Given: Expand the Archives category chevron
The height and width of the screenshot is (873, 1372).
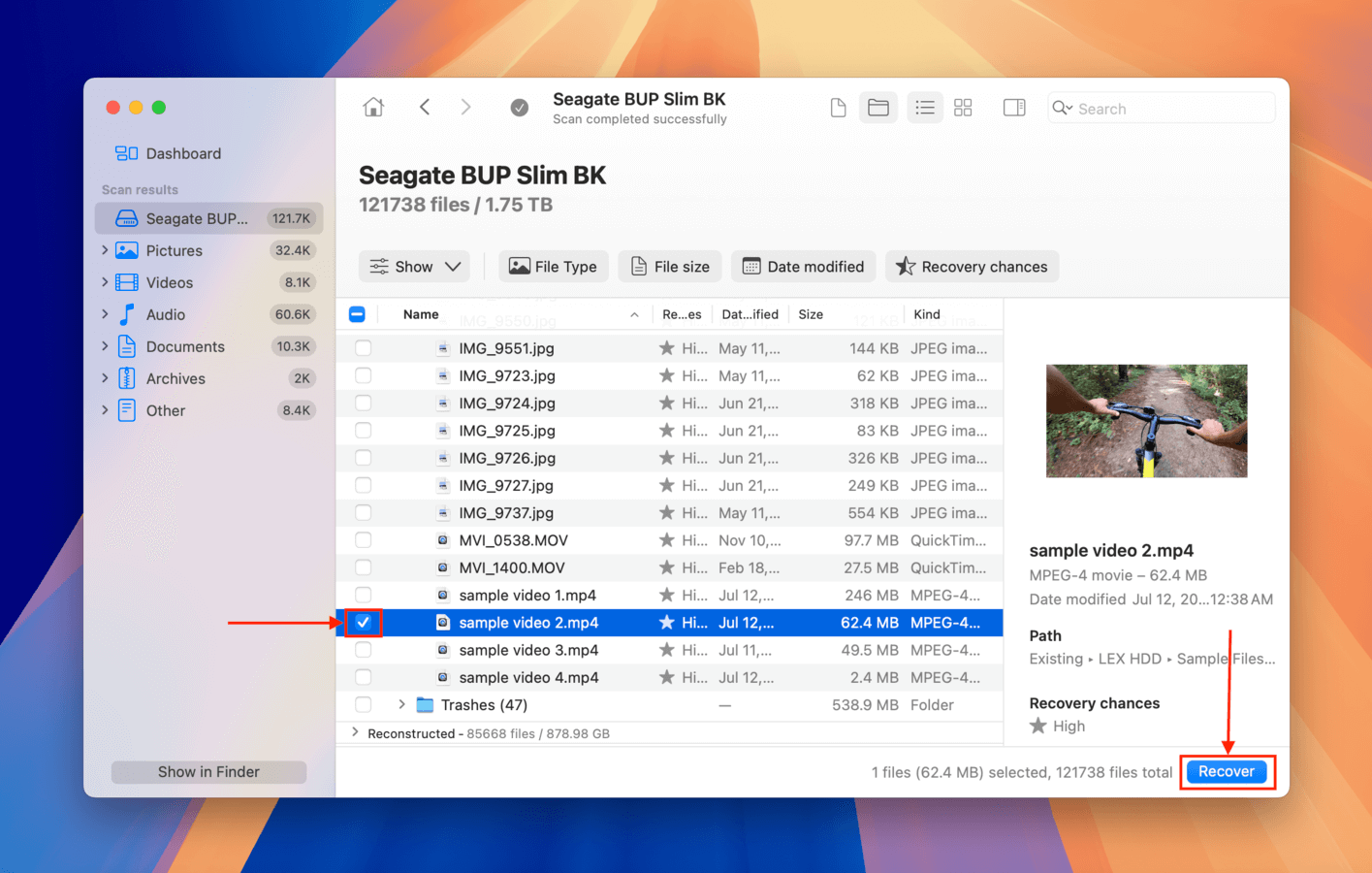Looking at the screenshot, I should [x=105, y=378].
